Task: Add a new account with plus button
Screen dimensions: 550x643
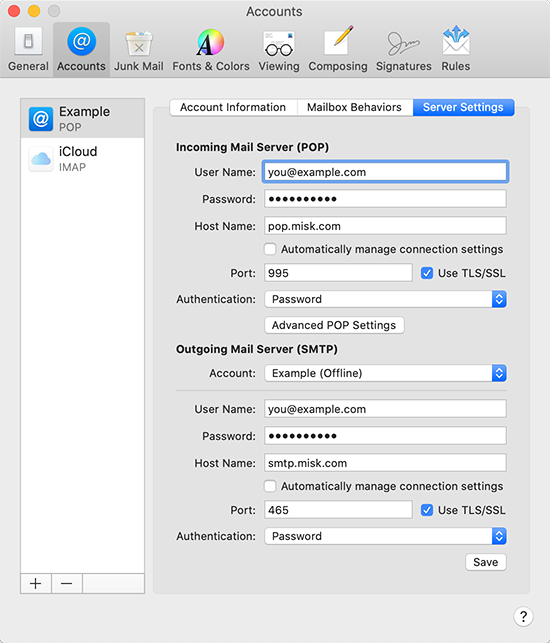Action: coord(36,583)
